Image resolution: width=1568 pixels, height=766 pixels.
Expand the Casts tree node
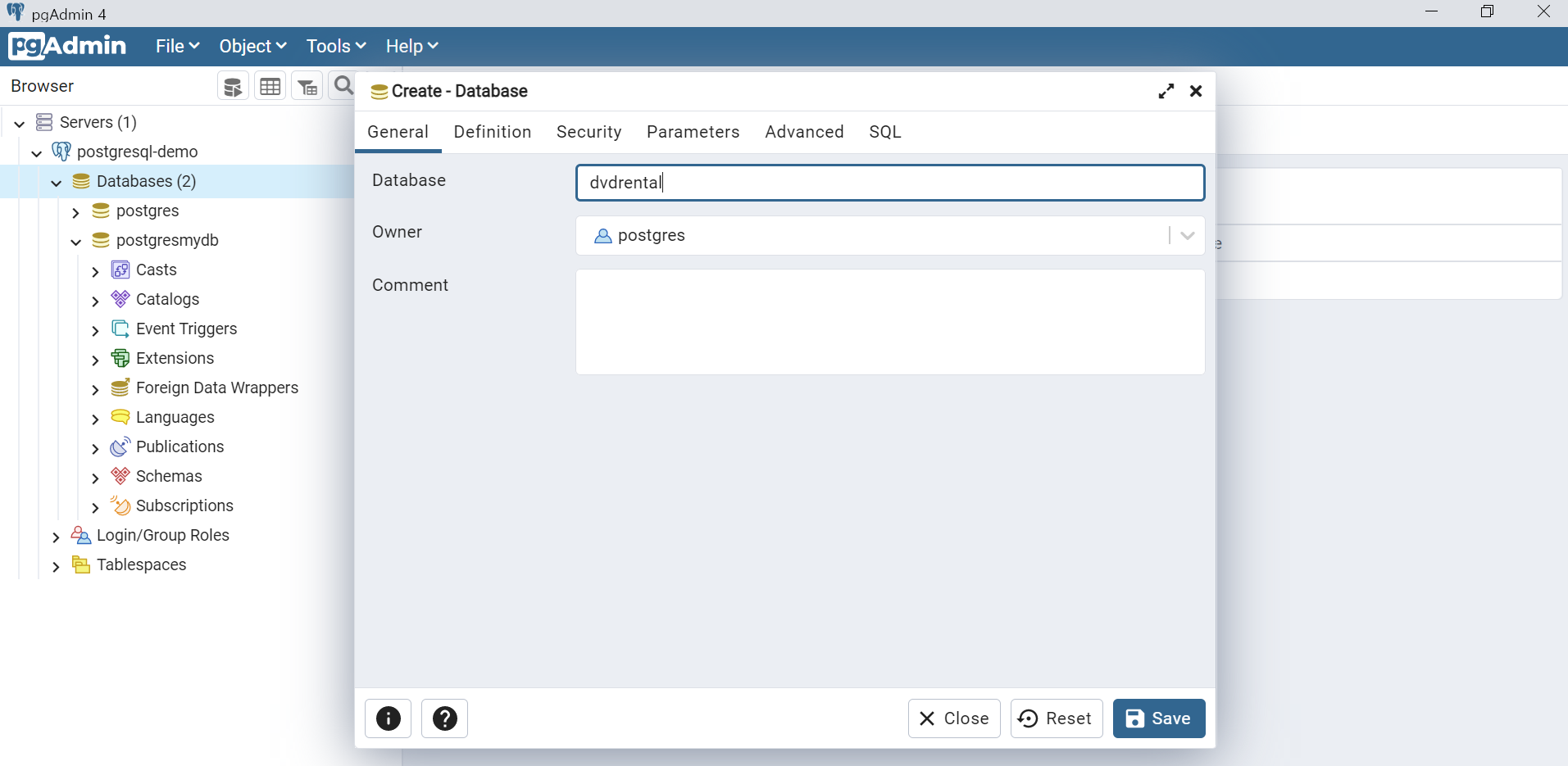click(95, 271)
